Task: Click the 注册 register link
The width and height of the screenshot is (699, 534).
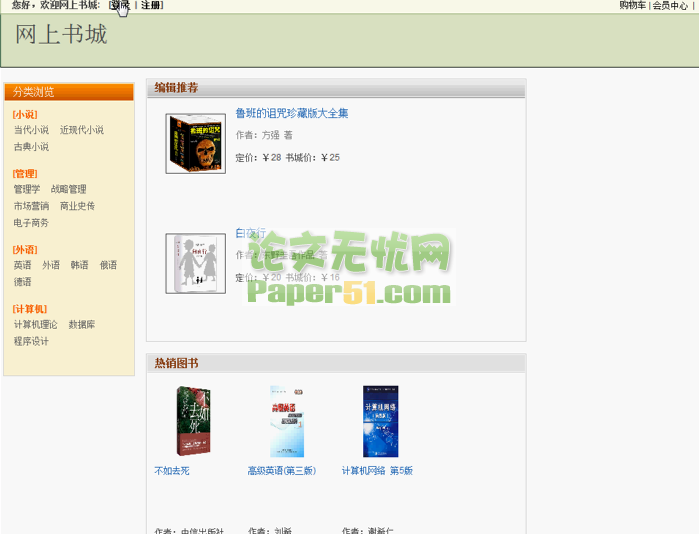Action: pyautogui.click(x=150, y=5)
